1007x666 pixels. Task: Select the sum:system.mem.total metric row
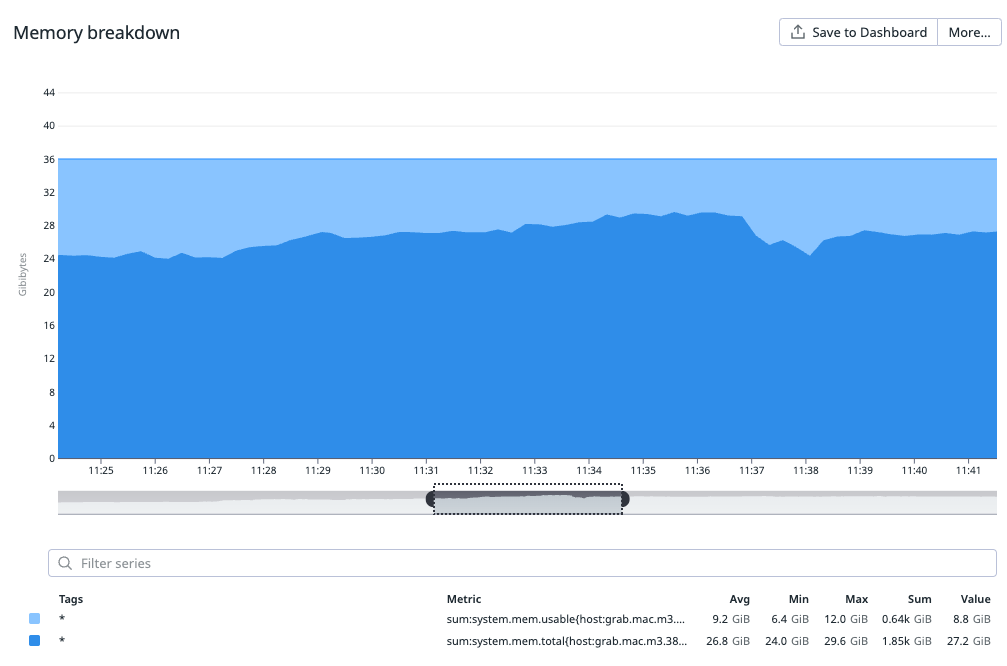click(x=566, y=640)
